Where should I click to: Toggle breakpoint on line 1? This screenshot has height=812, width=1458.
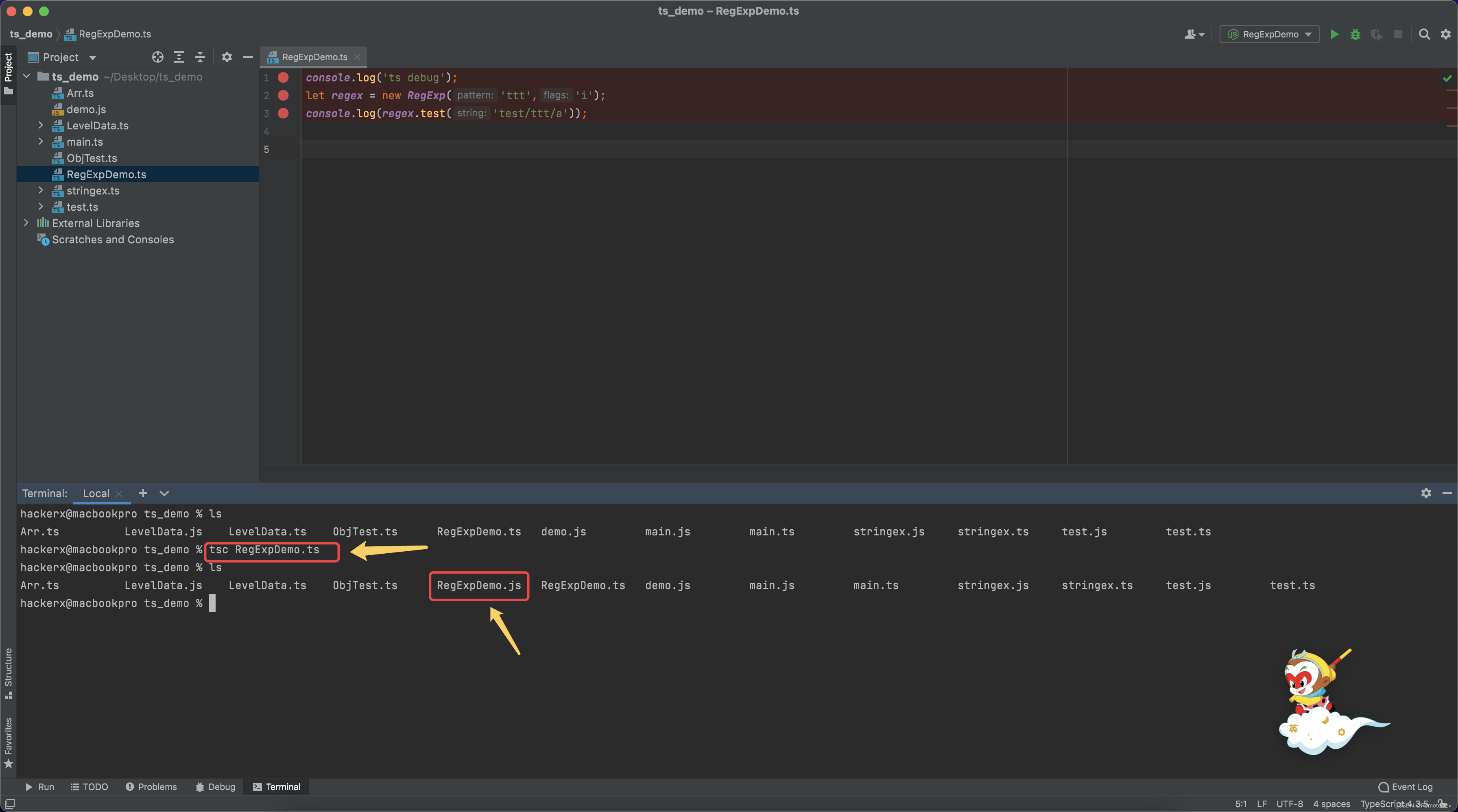point(283,78)
